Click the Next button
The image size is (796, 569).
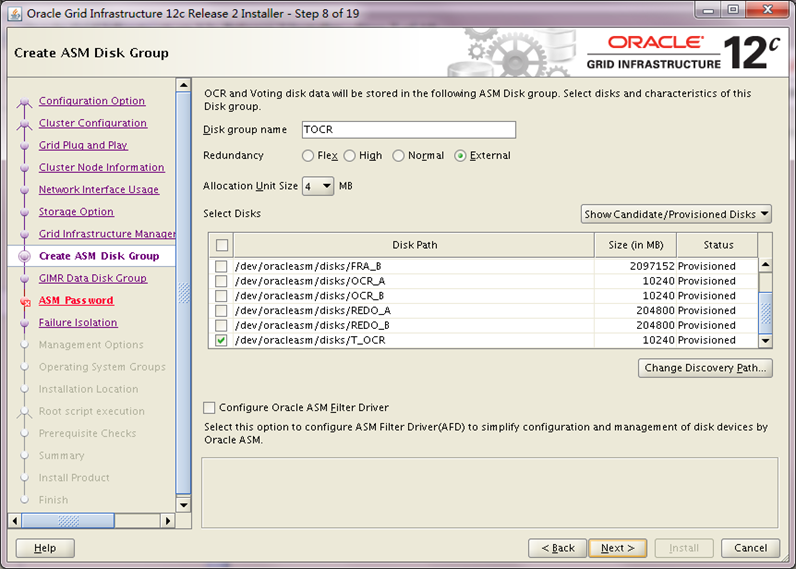[617, 548]
